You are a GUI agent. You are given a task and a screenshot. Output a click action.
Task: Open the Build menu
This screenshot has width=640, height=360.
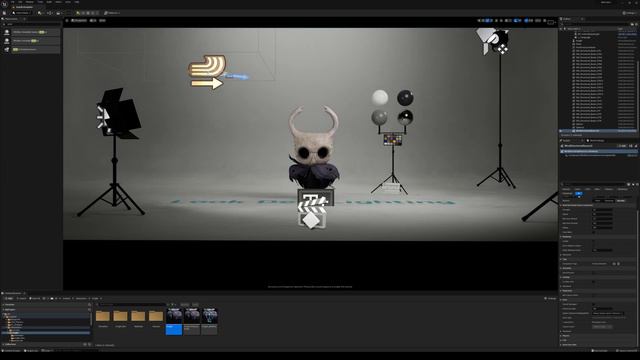click(x=49, y=2)
